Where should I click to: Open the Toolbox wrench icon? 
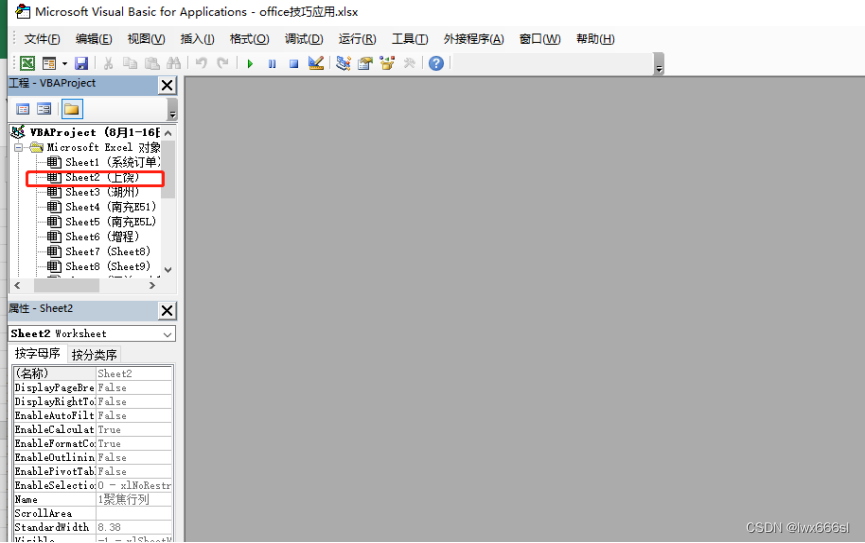409,63
